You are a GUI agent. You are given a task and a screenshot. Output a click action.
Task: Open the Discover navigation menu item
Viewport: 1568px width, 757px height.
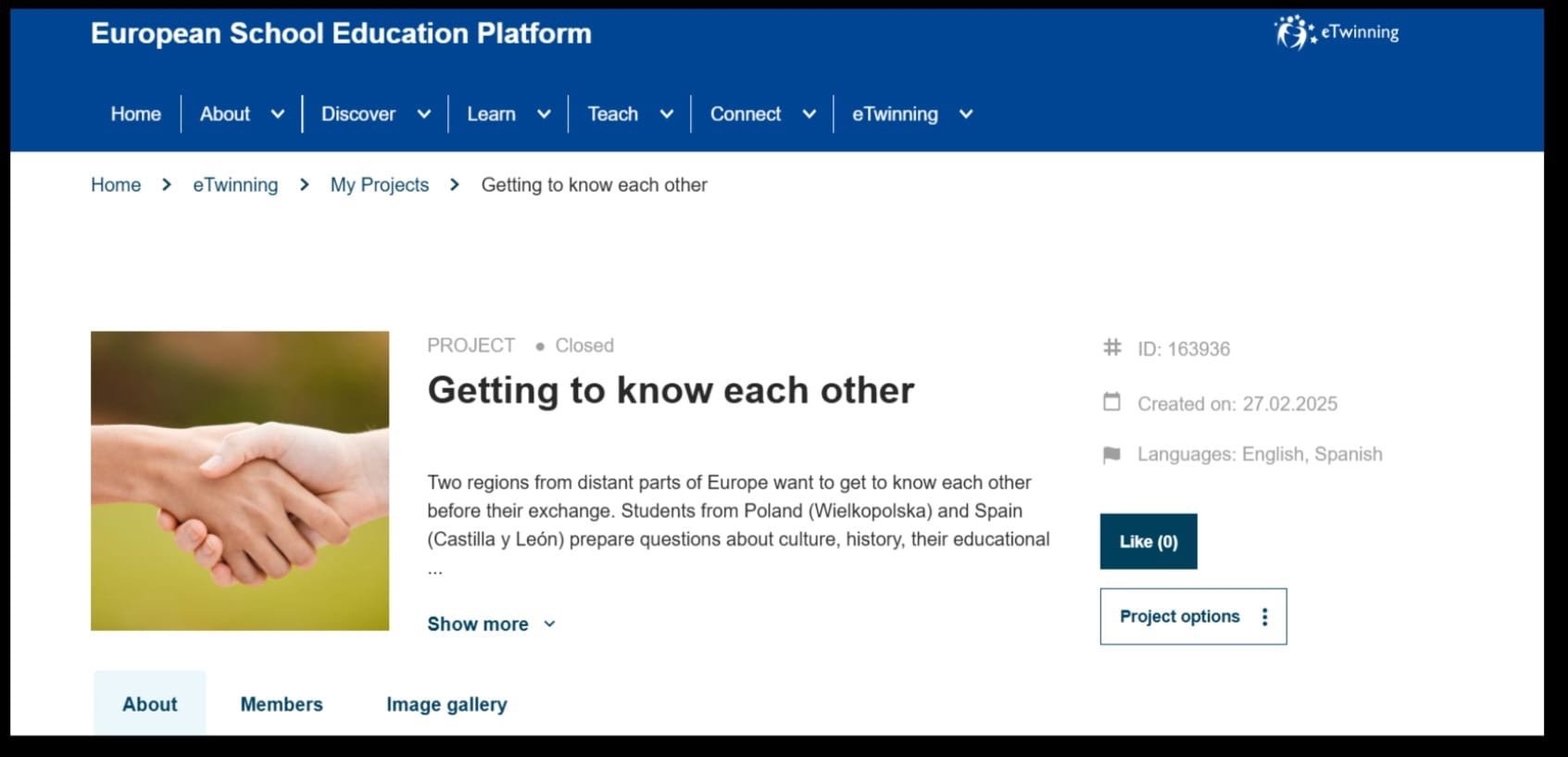point(358,114)
